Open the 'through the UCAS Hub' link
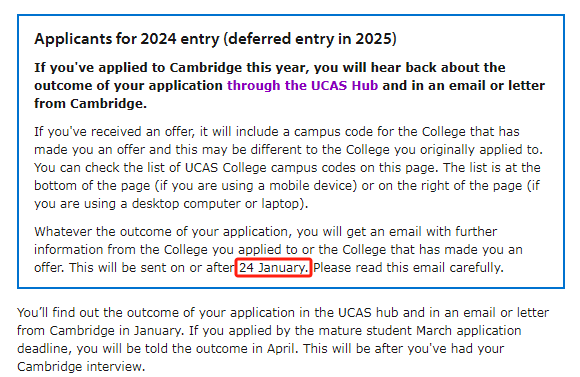The height and width of the screenshot is (377, 580). tap(302, 85)
